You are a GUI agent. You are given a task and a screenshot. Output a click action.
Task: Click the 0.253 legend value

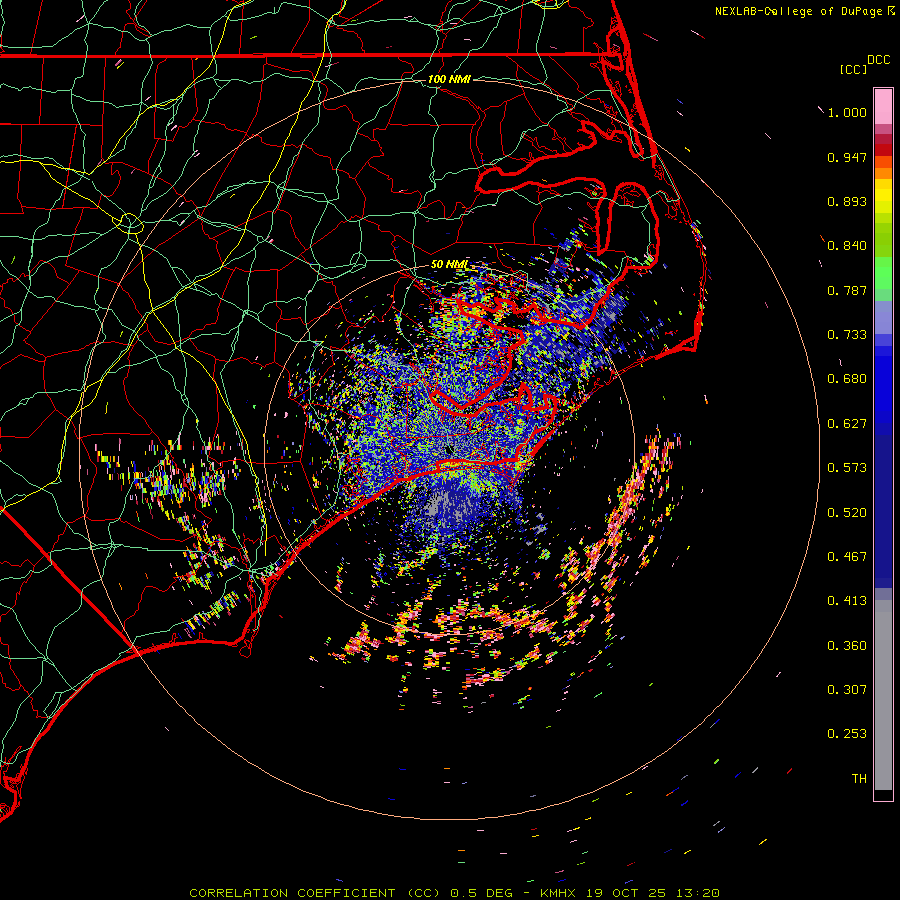pyautogui.click(x=847, y=734)
